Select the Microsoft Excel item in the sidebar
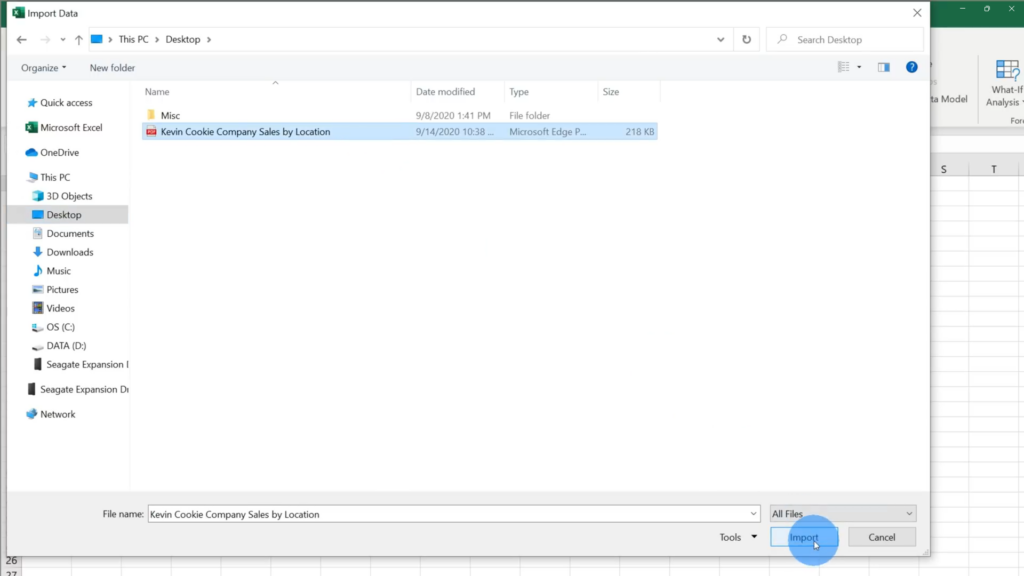Viewport: 1024px width, 576px height. (x=70, y=128)
